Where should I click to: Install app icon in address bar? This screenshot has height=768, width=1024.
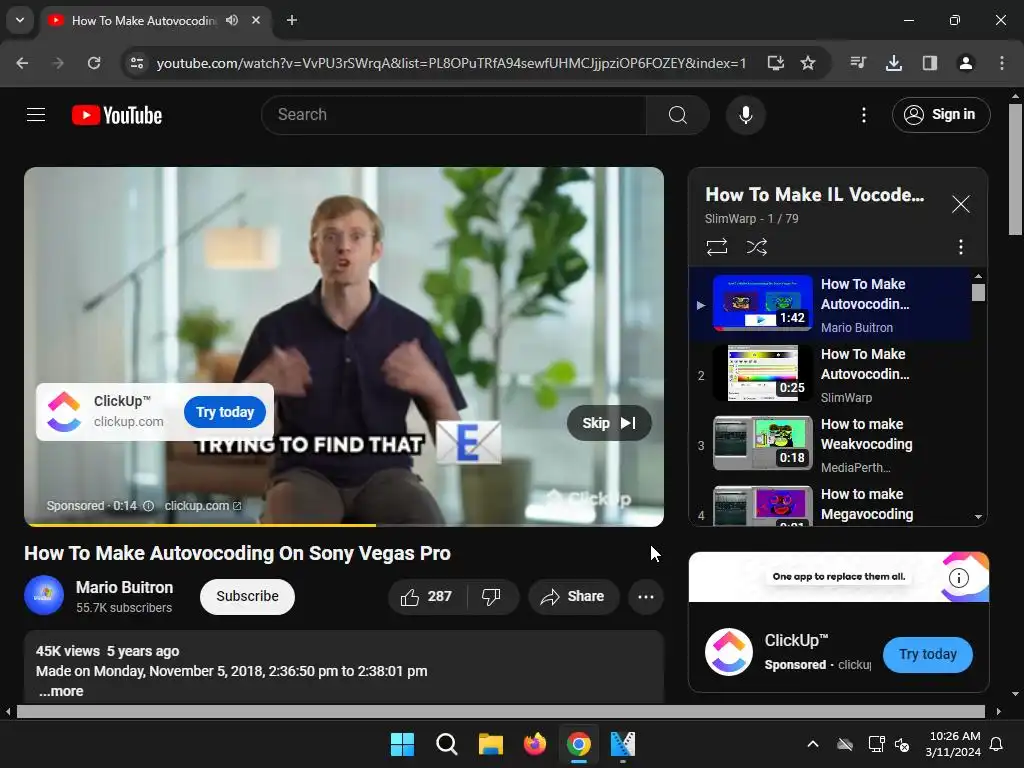tap(775, 63)
